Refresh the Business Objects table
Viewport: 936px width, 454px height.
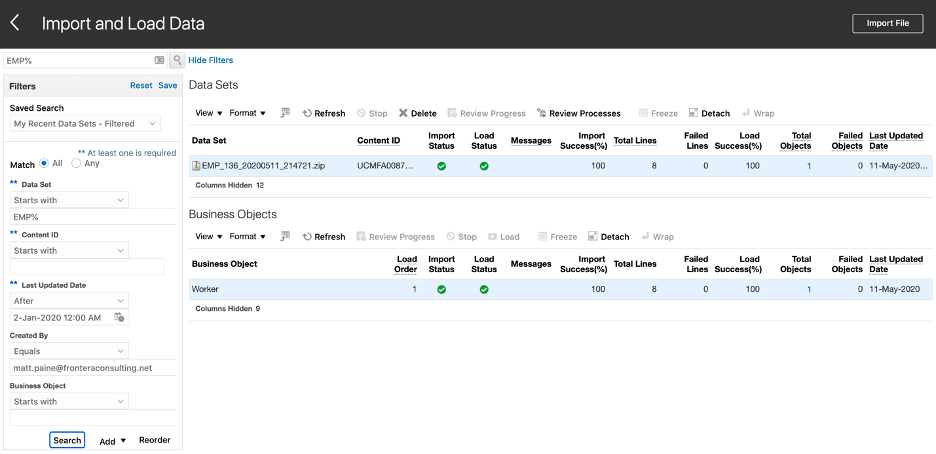click(x=324, y=237)
